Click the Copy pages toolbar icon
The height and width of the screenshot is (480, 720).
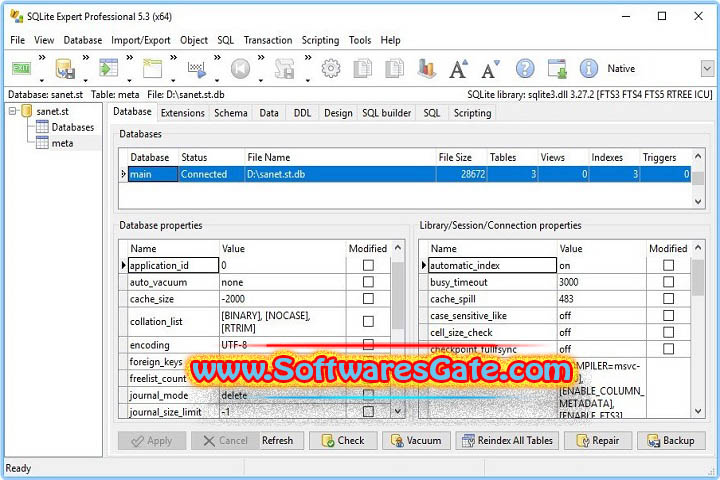point(363,69)
